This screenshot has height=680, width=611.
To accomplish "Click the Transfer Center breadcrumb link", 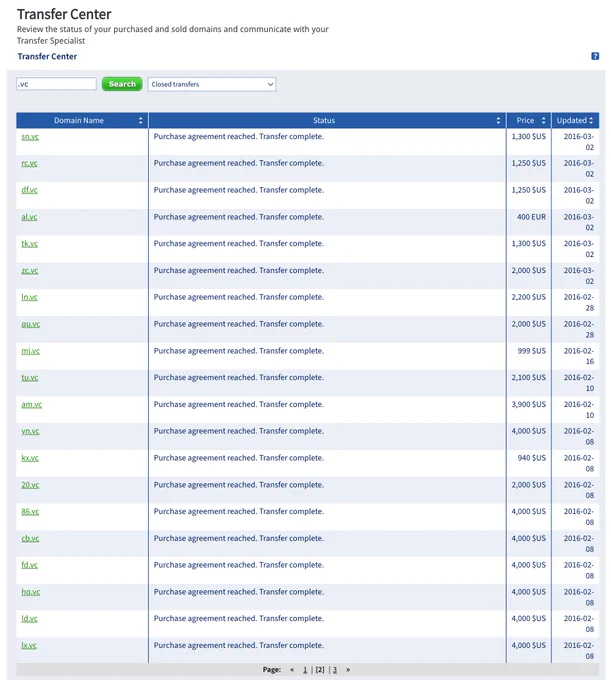I will (x=47, y=56).
